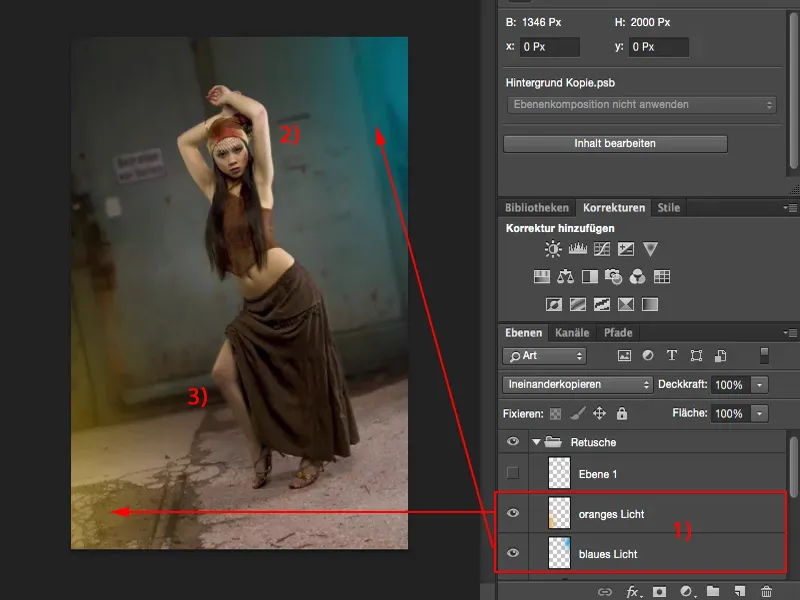Filter layers by pixel layers
Image resolution: width=800 pixels, height=600 pixels.
coord(624,356)
